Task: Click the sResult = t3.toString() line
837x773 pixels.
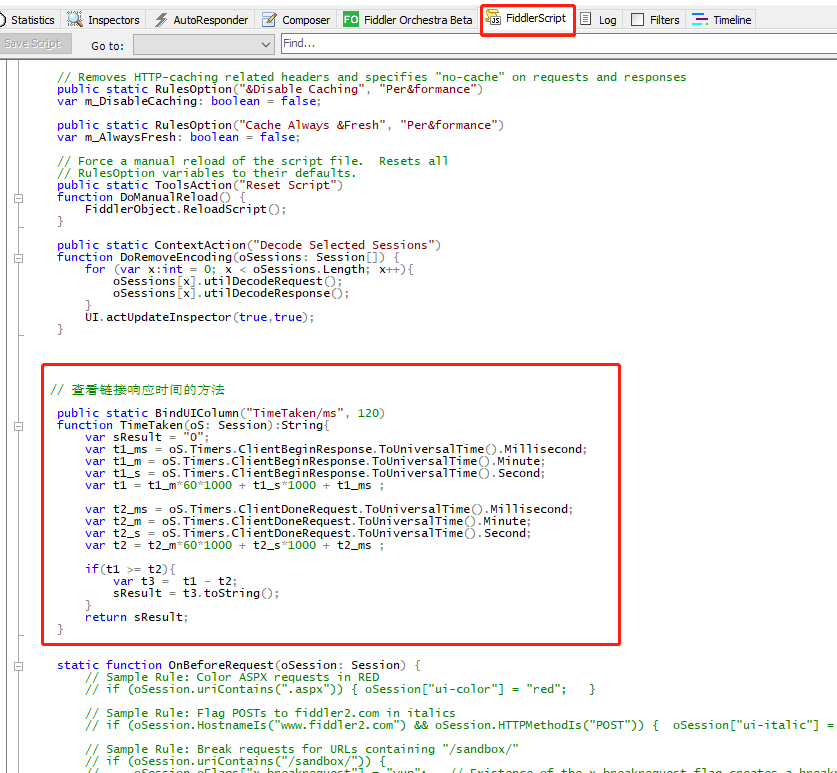Action: point(196,593)
